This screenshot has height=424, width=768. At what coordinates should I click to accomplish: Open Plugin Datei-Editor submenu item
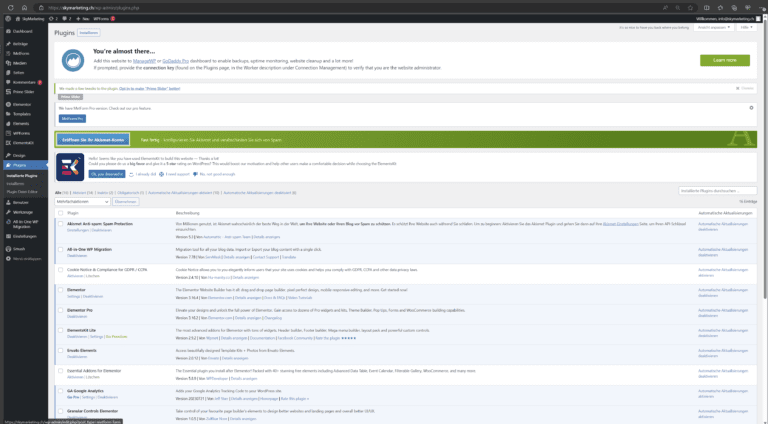(22, 192)
